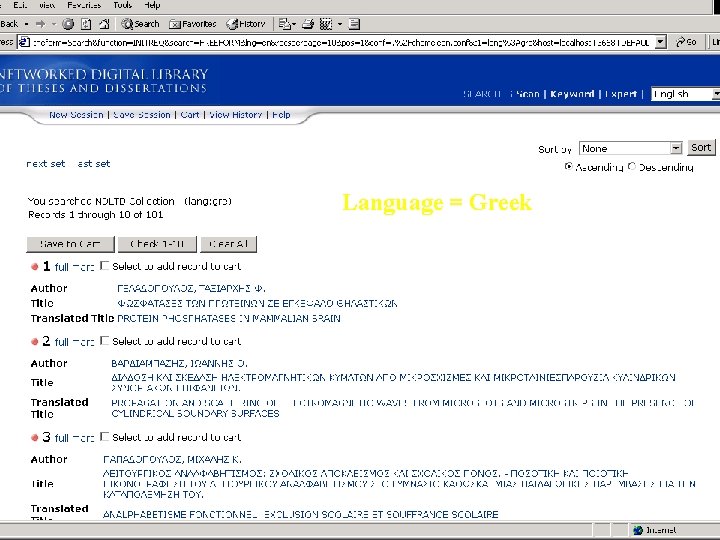Click the Forward arrow in browser toolbar
This screenshot has width=720, height=540.
41,24
